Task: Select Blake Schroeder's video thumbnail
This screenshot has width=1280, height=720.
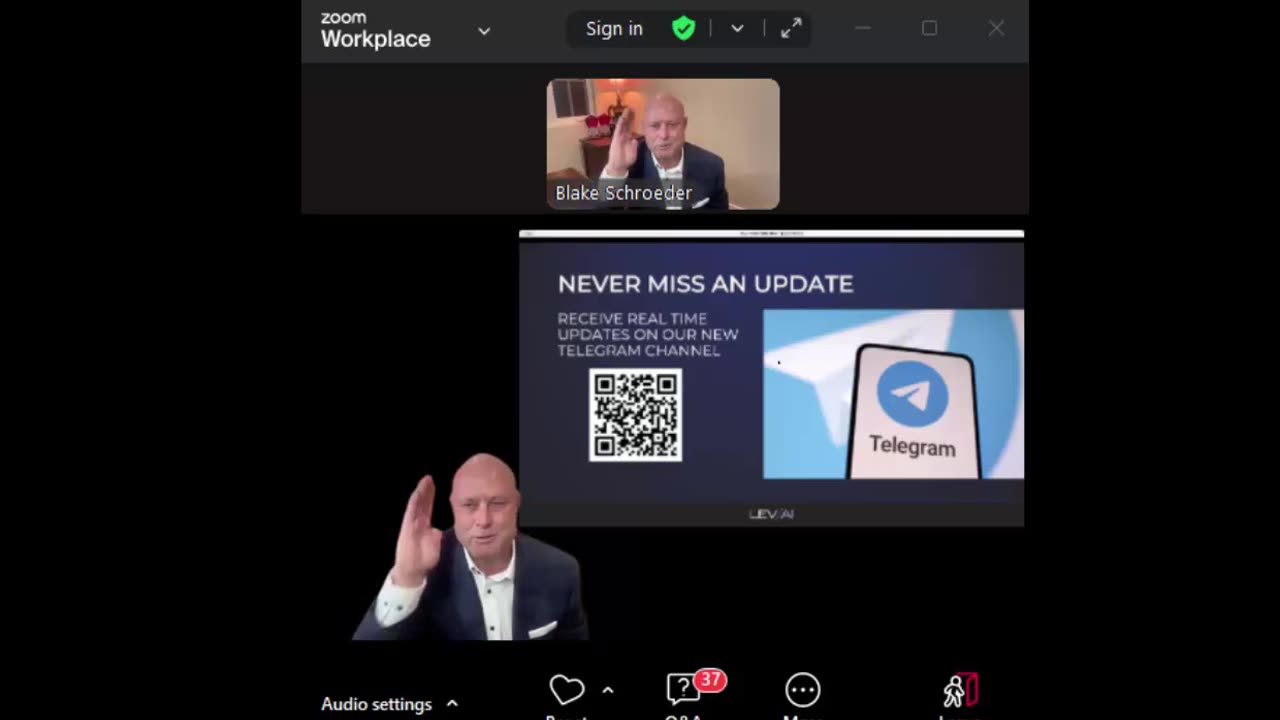Action: 663,144
